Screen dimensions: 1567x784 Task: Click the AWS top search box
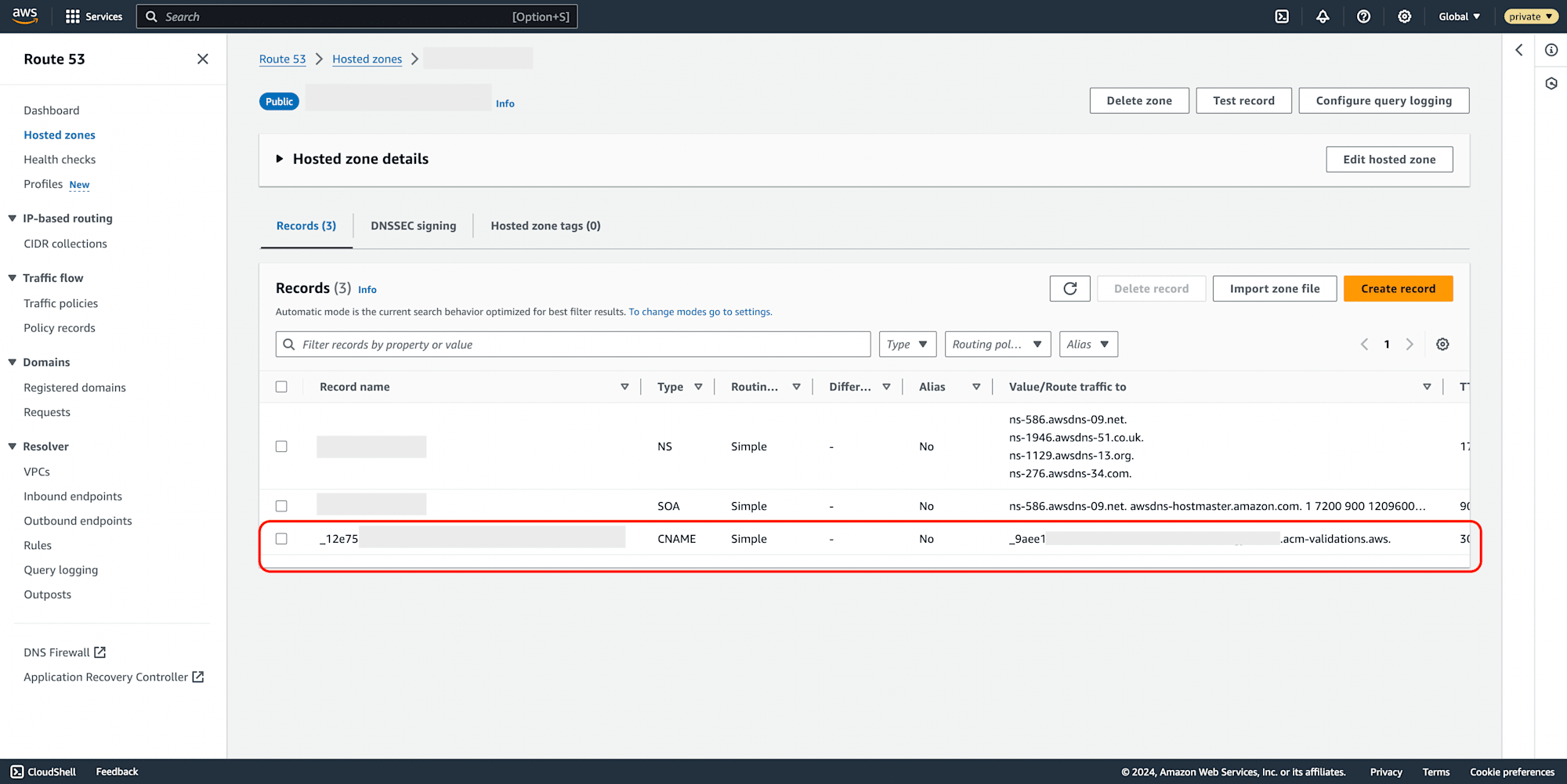(356, 16)
